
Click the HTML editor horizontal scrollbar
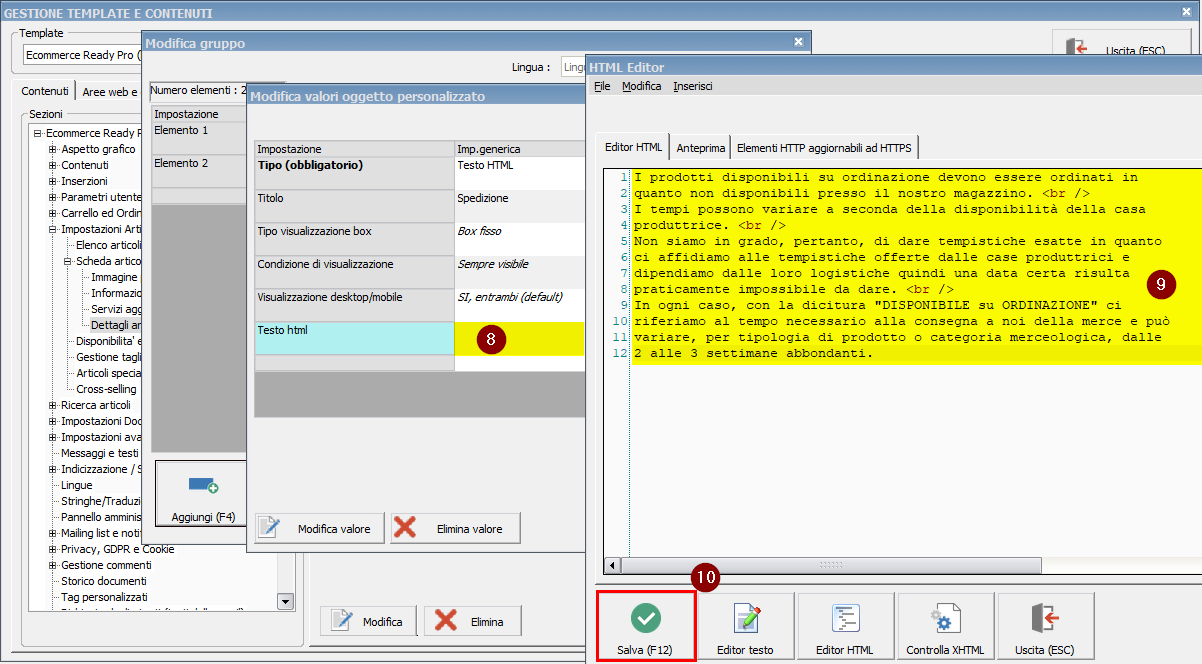coord(831,565)
